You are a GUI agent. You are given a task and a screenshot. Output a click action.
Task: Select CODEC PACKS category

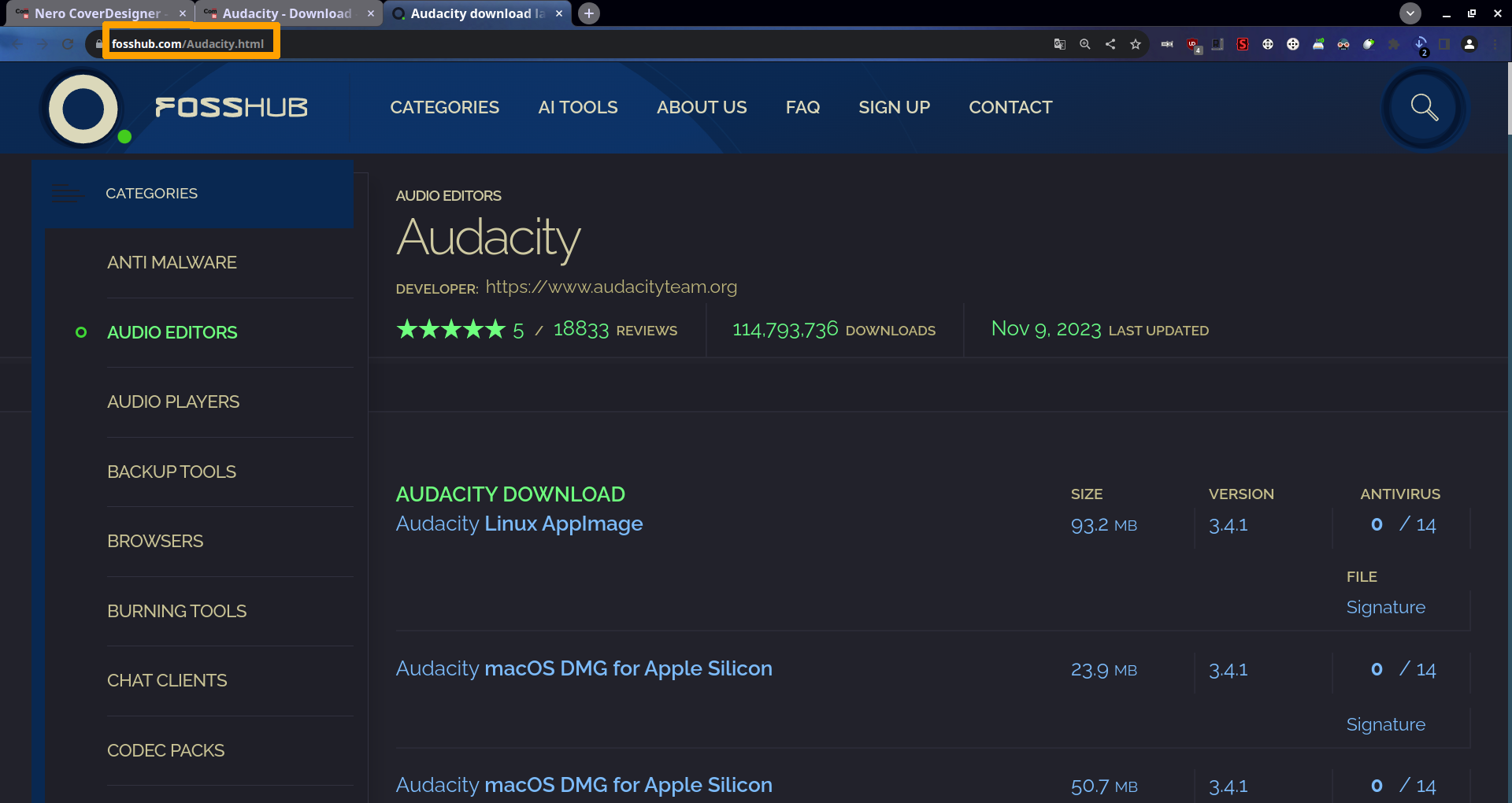[165, 750]
